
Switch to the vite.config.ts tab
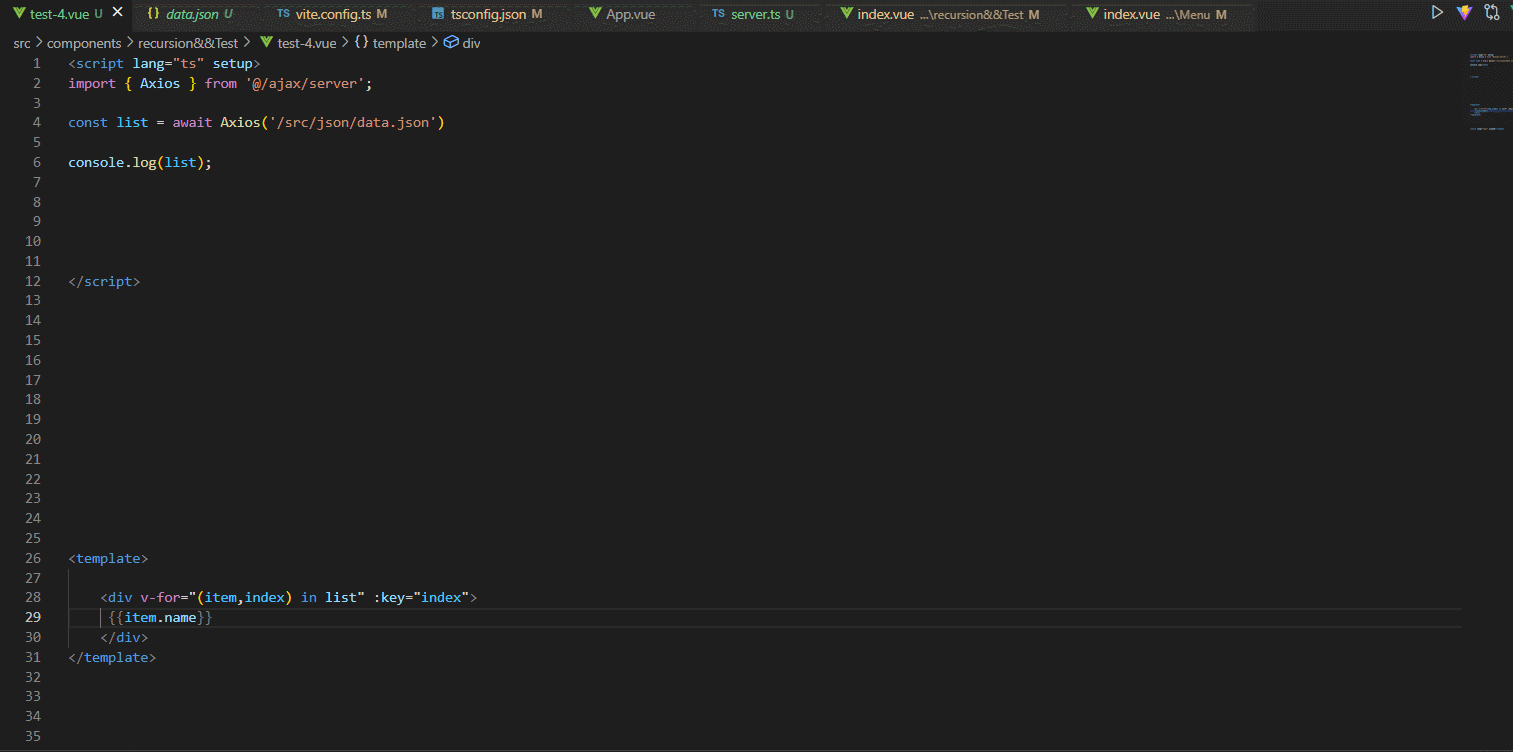(332, 14)
